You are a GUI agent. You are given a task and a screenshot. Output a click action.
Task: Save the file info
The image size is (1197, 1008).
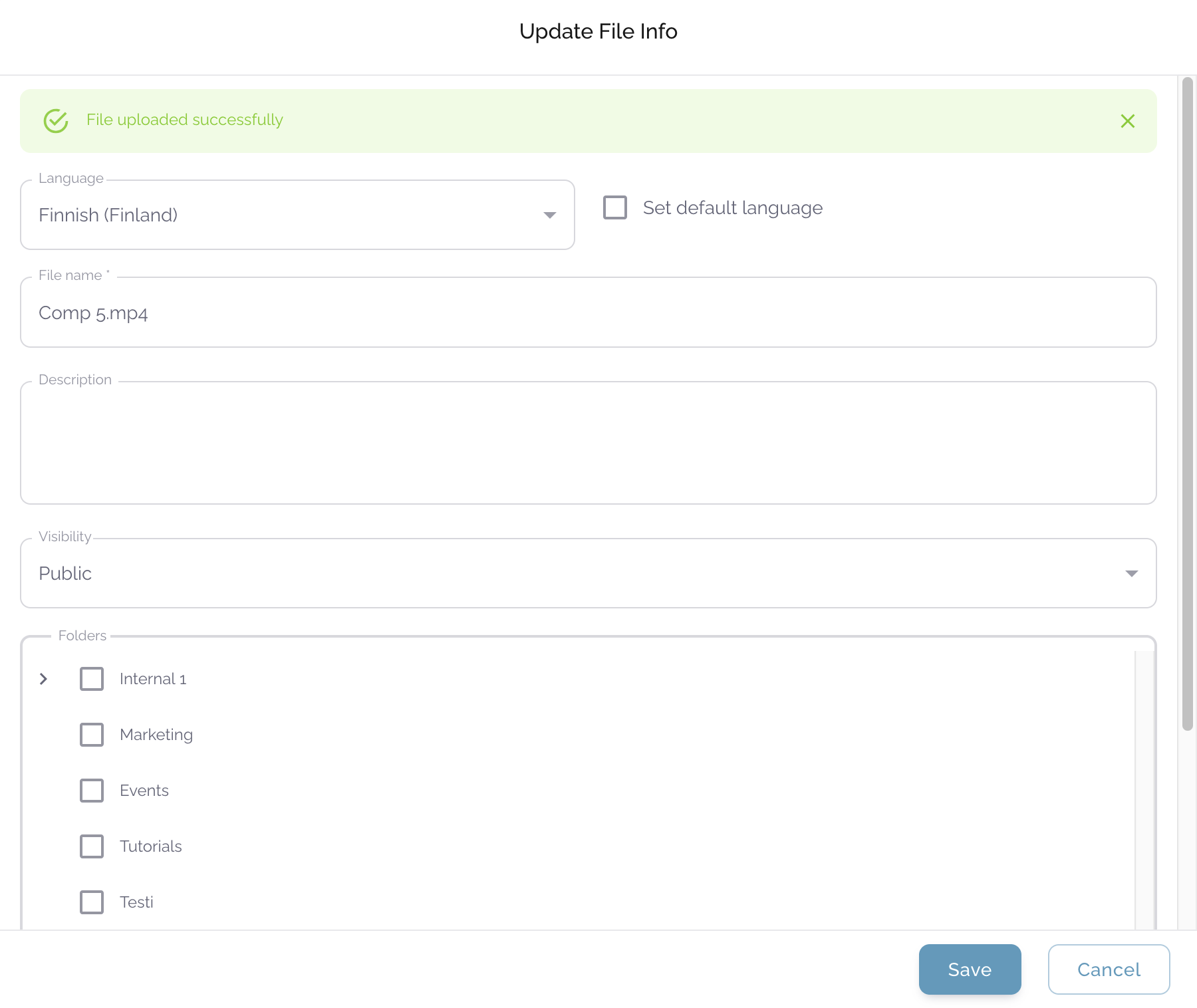click(970, 969)
